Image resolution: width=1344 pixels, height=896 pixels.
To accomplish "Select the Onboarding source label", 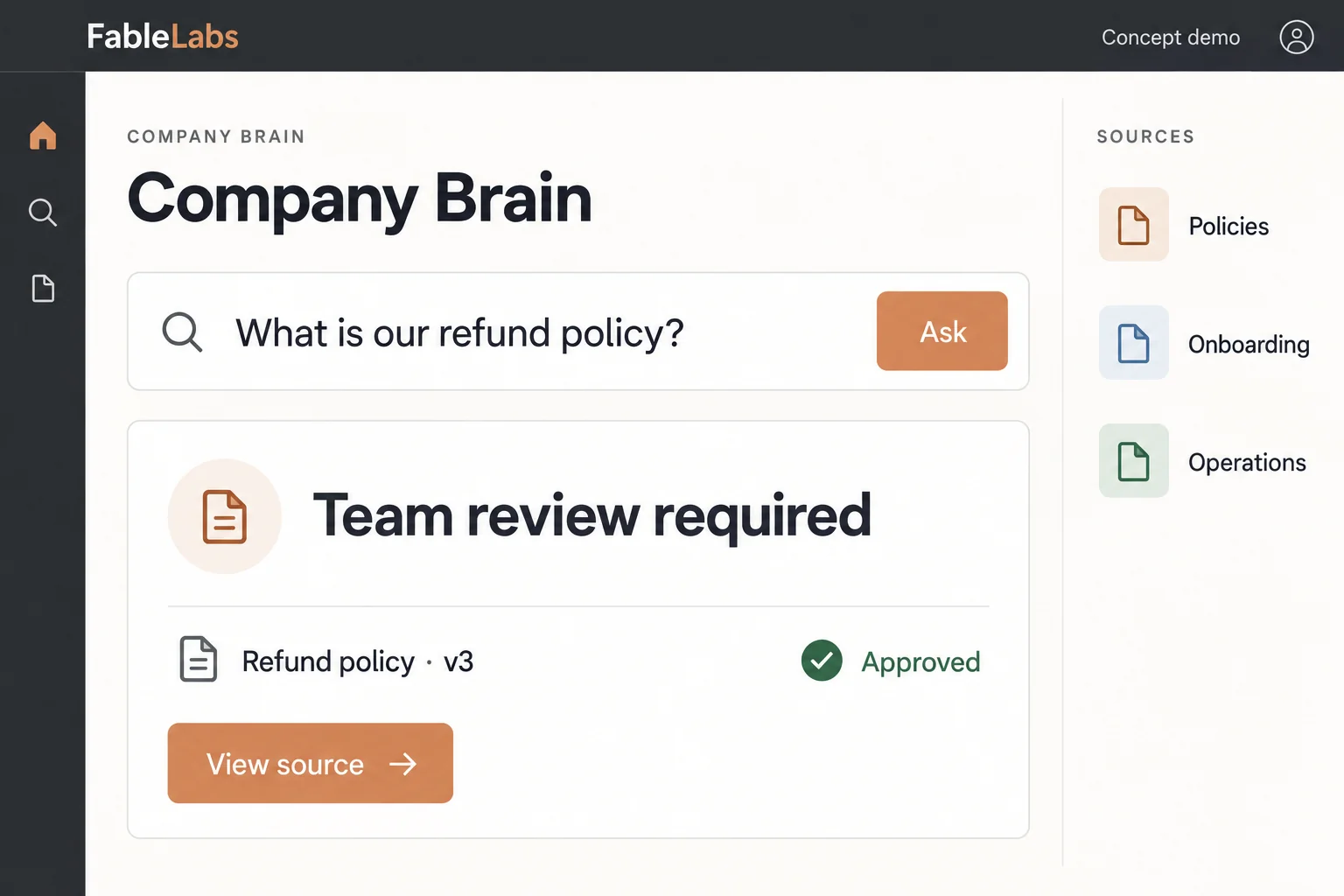I will (1249, 344).
